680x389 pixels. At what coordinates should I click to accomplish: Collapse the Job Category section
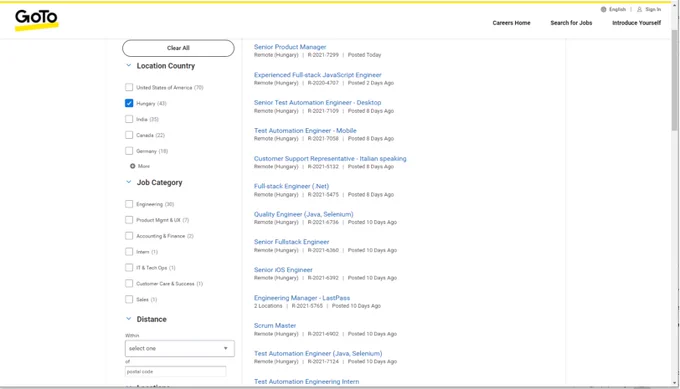(x=128, y=182)
